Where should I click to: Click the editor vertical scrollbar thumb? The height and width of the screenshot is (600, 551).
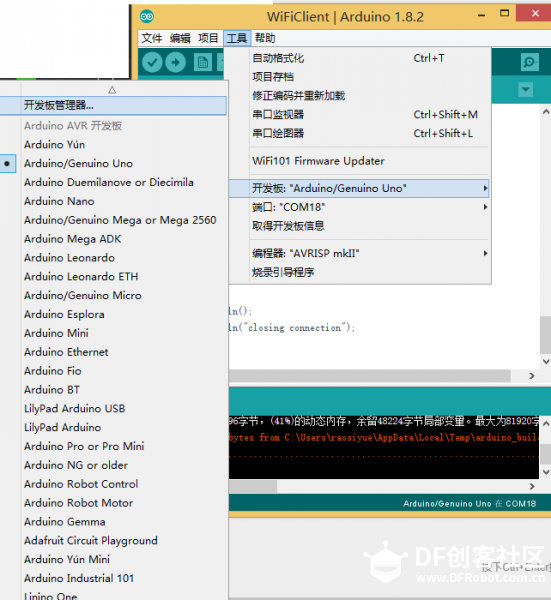tap(546, 335)
